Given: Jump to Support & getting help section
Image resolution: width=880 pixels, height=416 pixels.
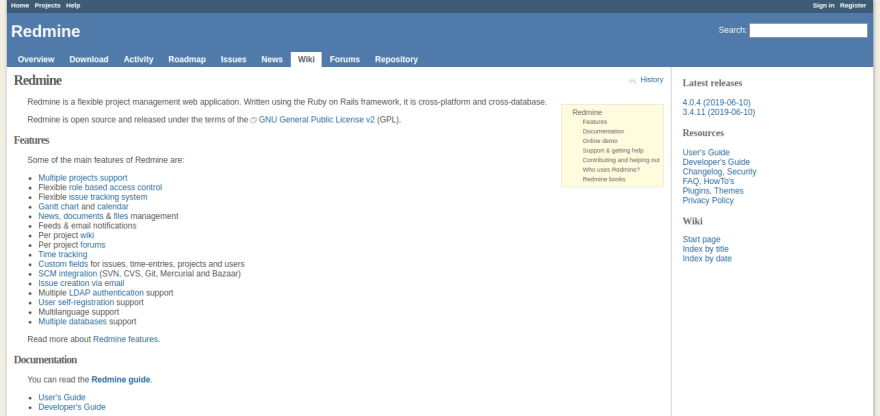Looking at the screenshot, I should coord(613,150).
